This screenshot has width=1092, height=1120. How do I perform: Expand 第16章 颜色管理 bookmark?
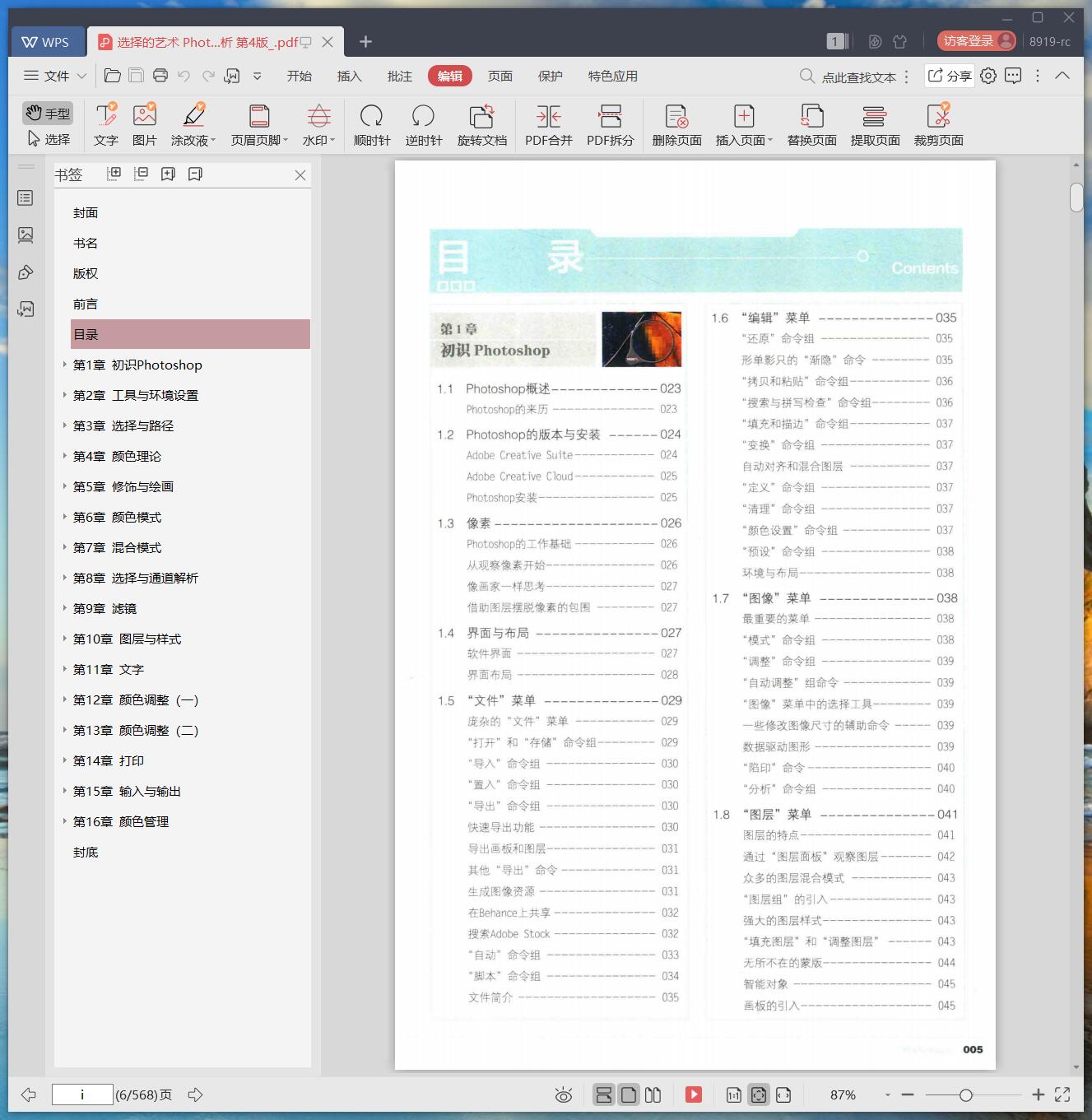pyautogui.click(x=65, y=821)
